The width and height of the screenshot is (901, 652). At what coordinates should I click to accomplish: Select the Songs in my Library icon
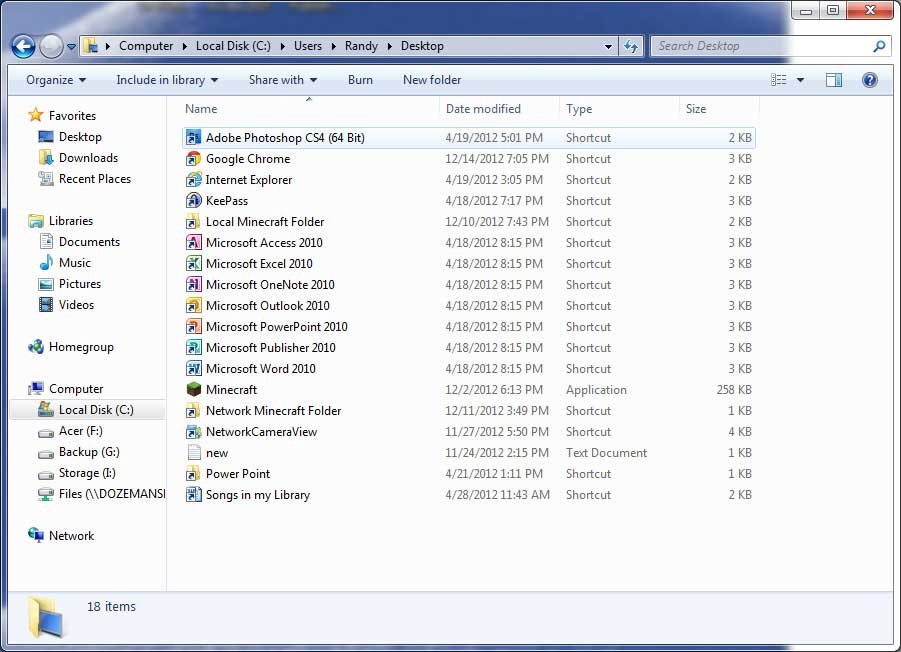tap(194, 495)
